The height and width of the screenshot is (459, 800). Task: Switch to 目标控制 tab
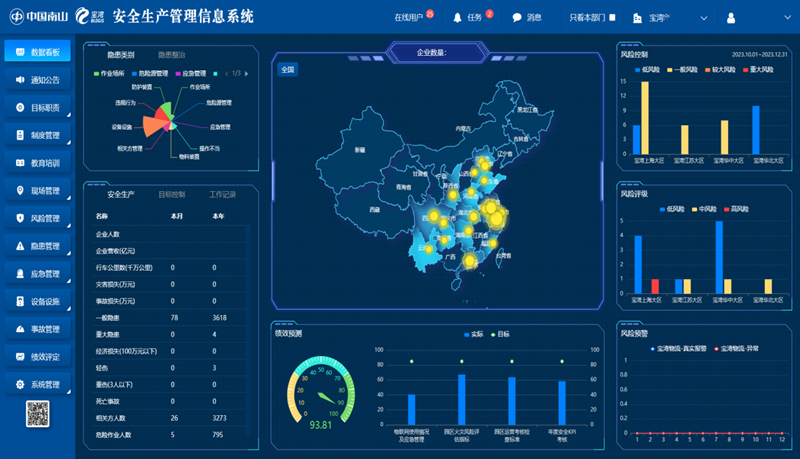171,194
